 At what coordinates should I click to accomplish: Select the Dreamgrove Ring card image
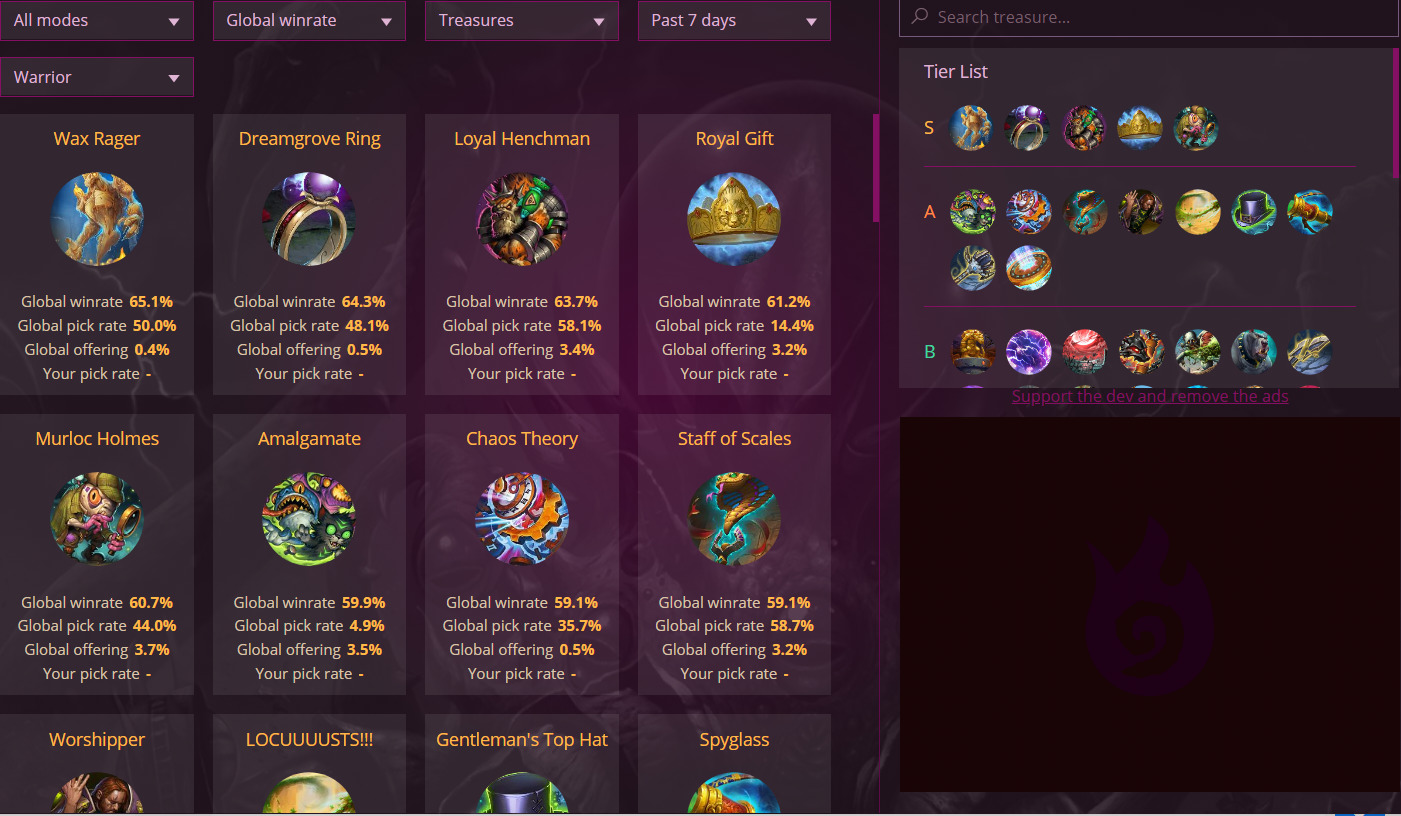click(x=309, y=219)
